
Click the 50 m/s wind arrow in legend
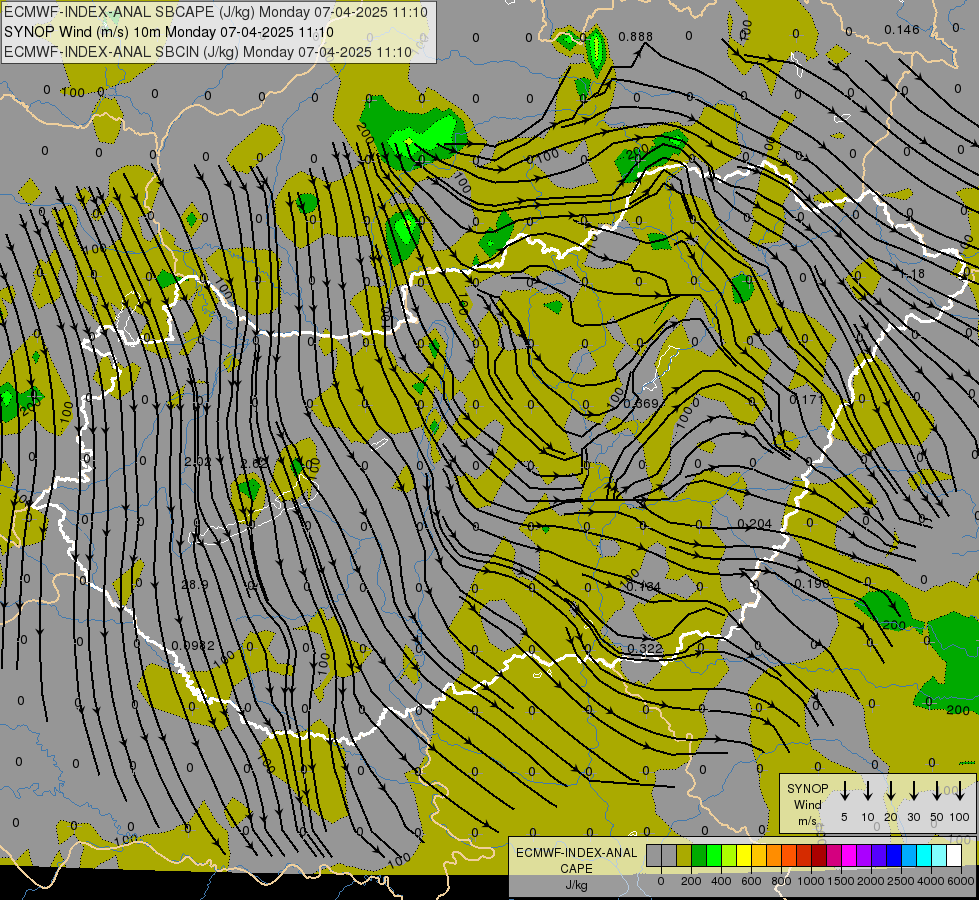point(937,789)
